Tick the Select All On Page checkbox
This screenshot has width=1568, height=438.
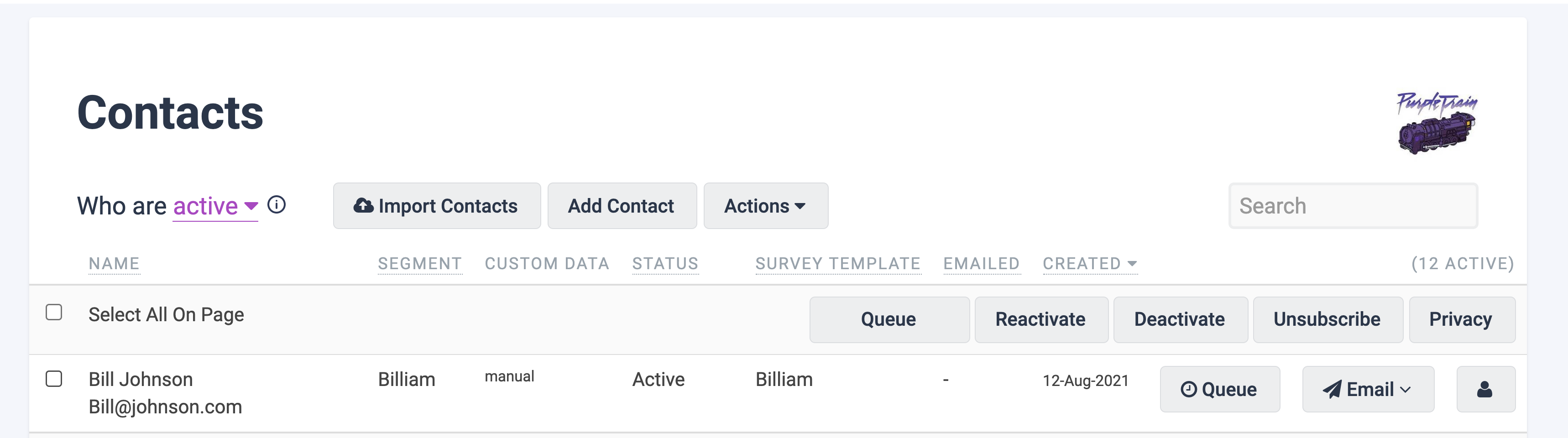(x=54, y=313)
